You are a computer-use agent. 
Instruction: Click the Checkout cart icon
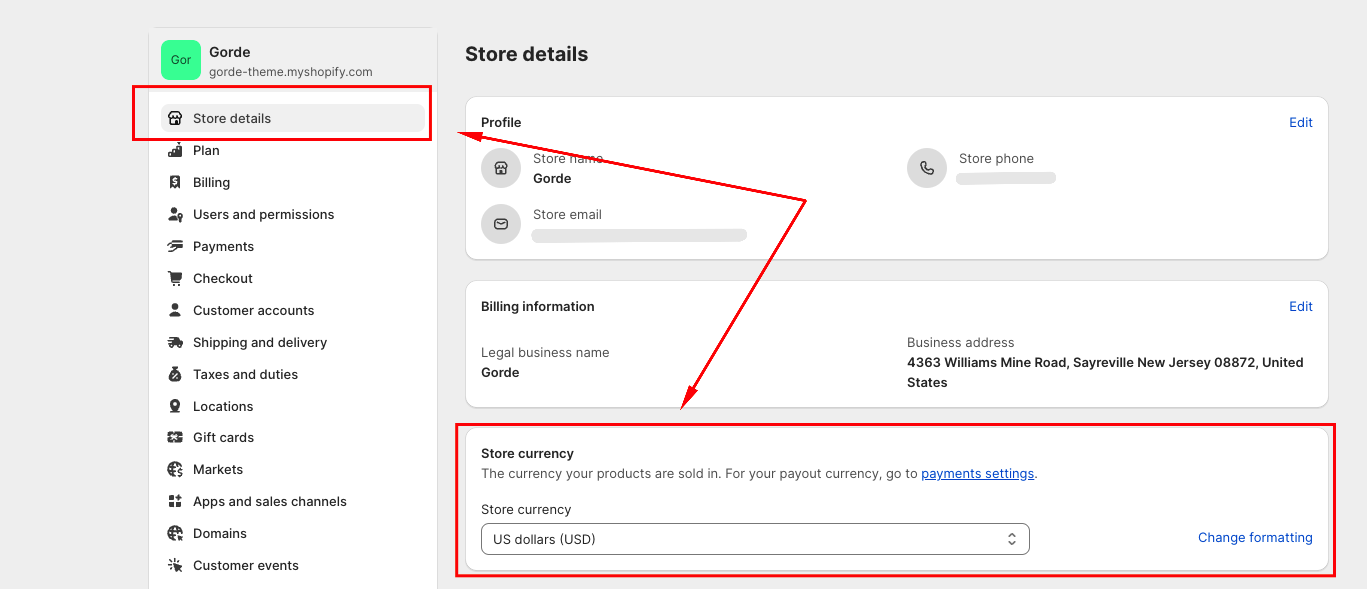pyautogui.click(x=175, y=278)
